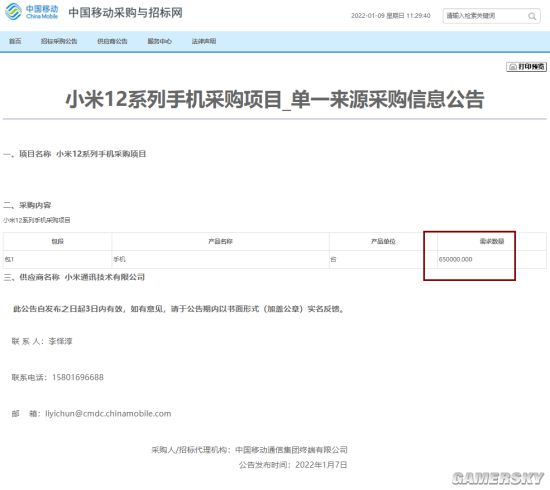The image size is (550, 490).
Task: Select the 650000.000 quantity cell
Action: click(456, 260)
